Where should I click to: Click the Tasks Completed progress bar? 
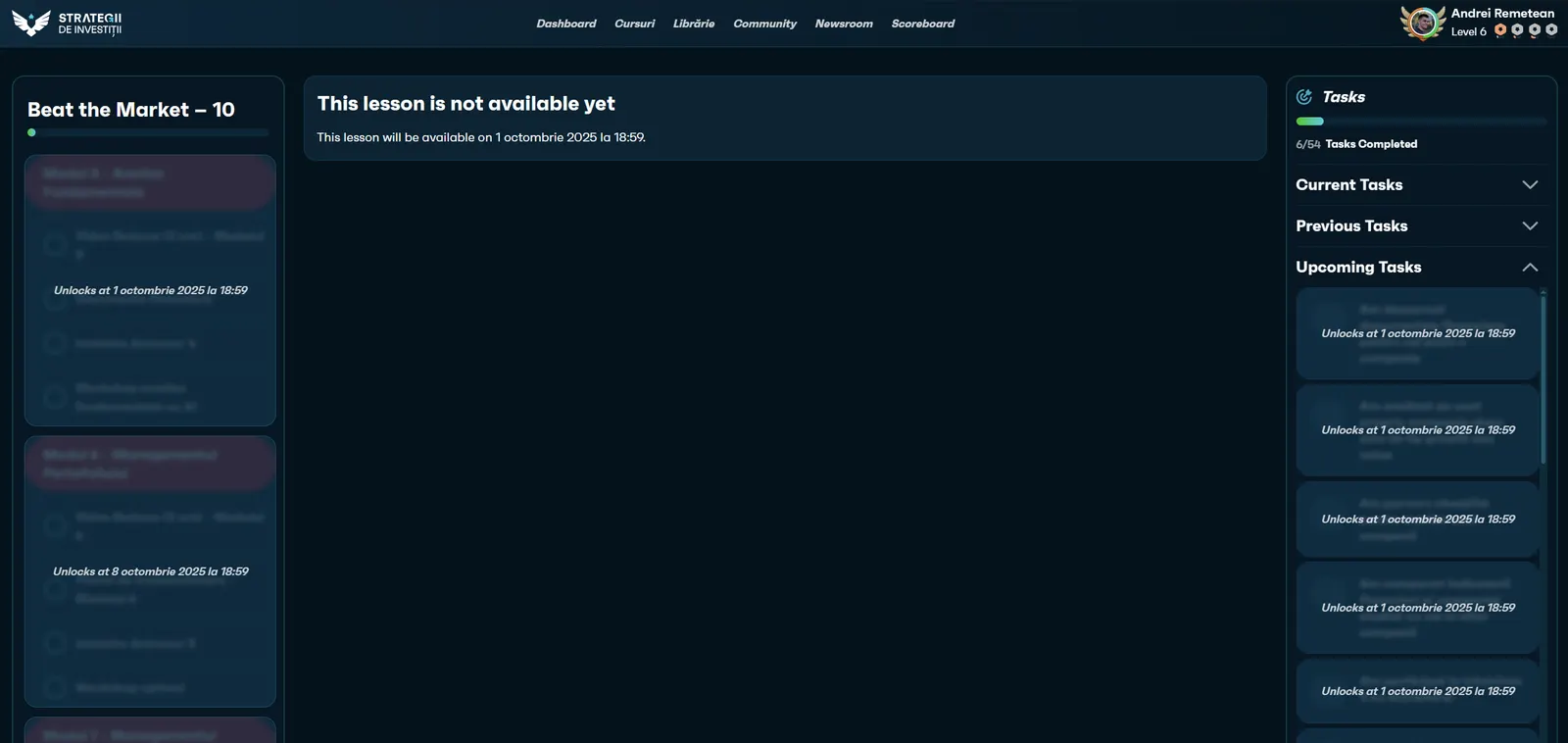(1421, 122)
